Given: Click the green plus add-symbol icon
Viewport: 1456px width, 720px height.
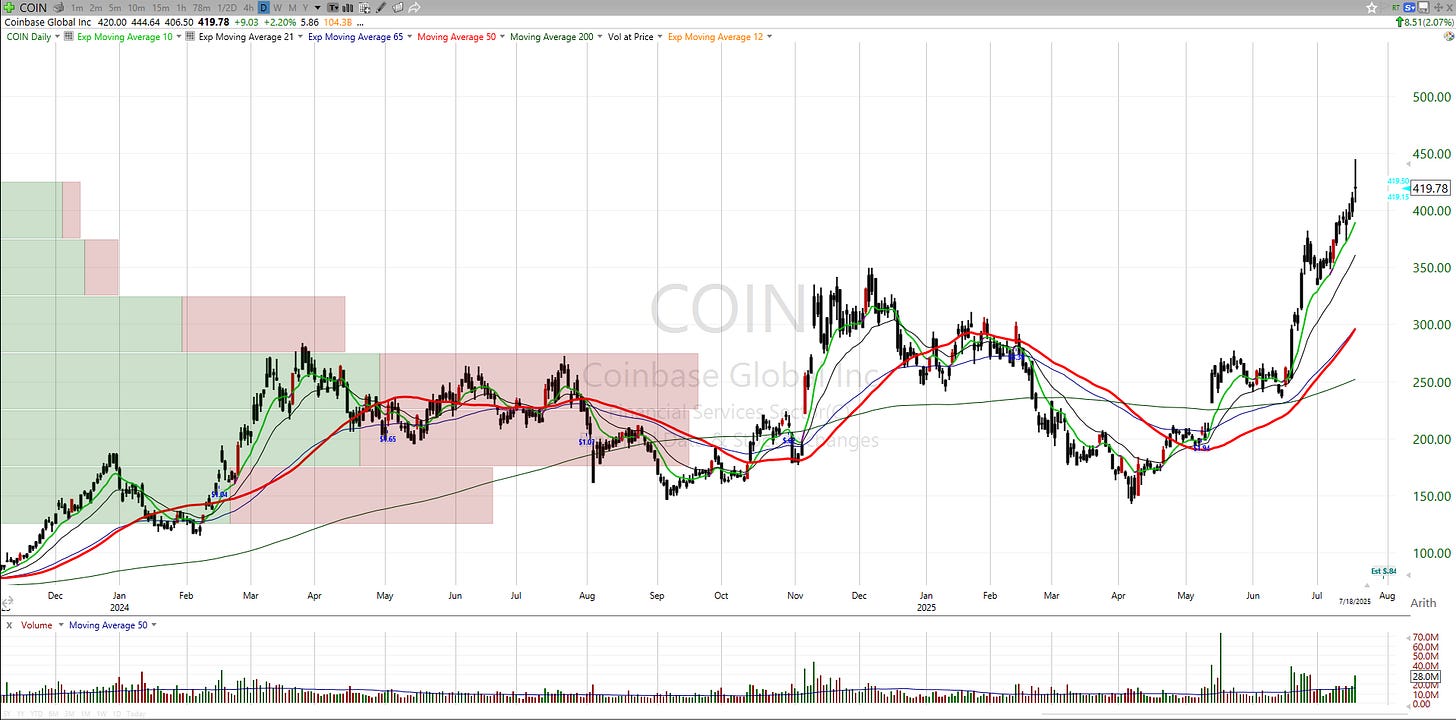Looking at the screenshot, I should pos(9,7).
